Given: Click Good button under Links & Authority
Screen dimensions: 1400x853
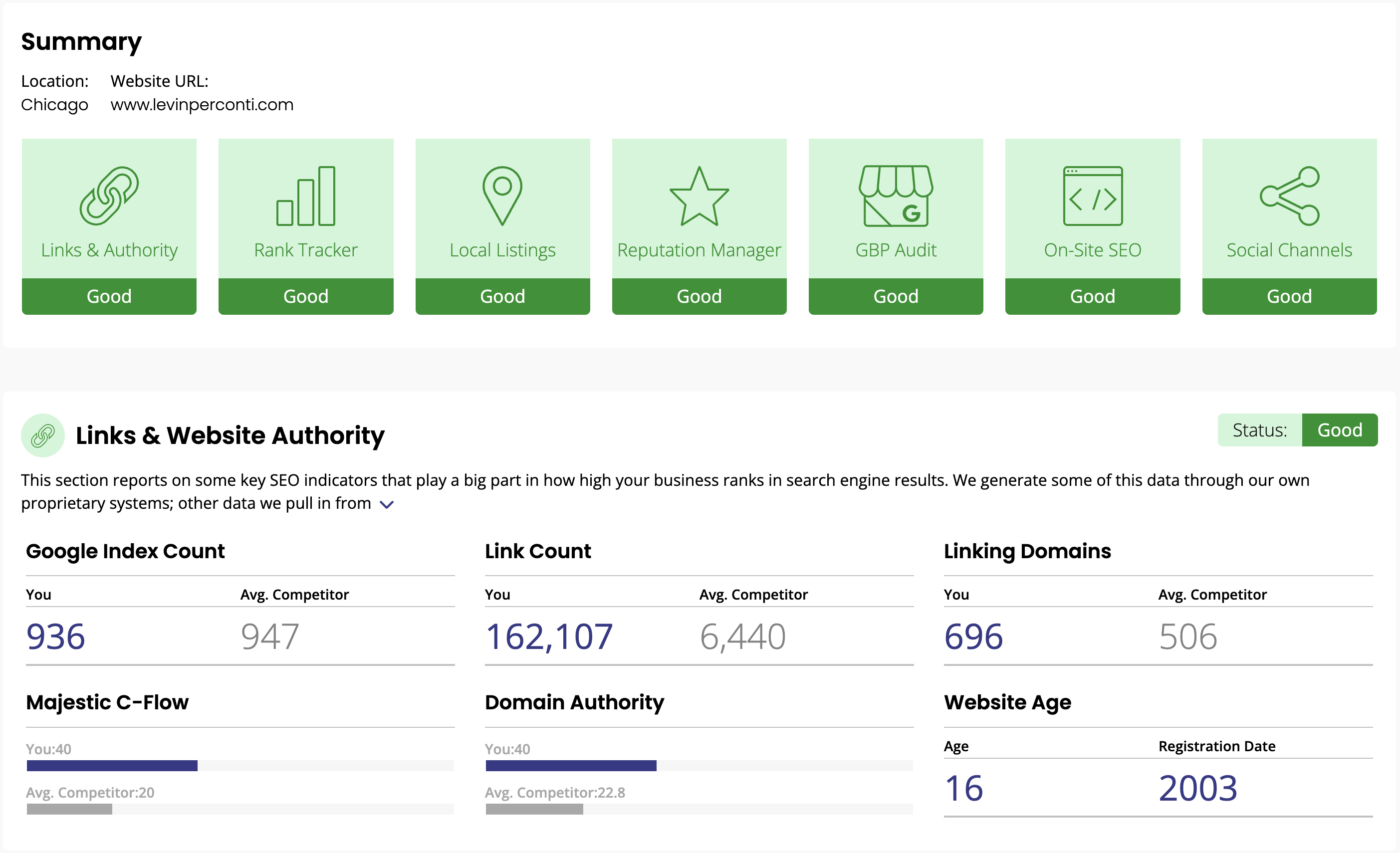Looking at the screenshot, I should pyautogui.click(x=109, y=296).
